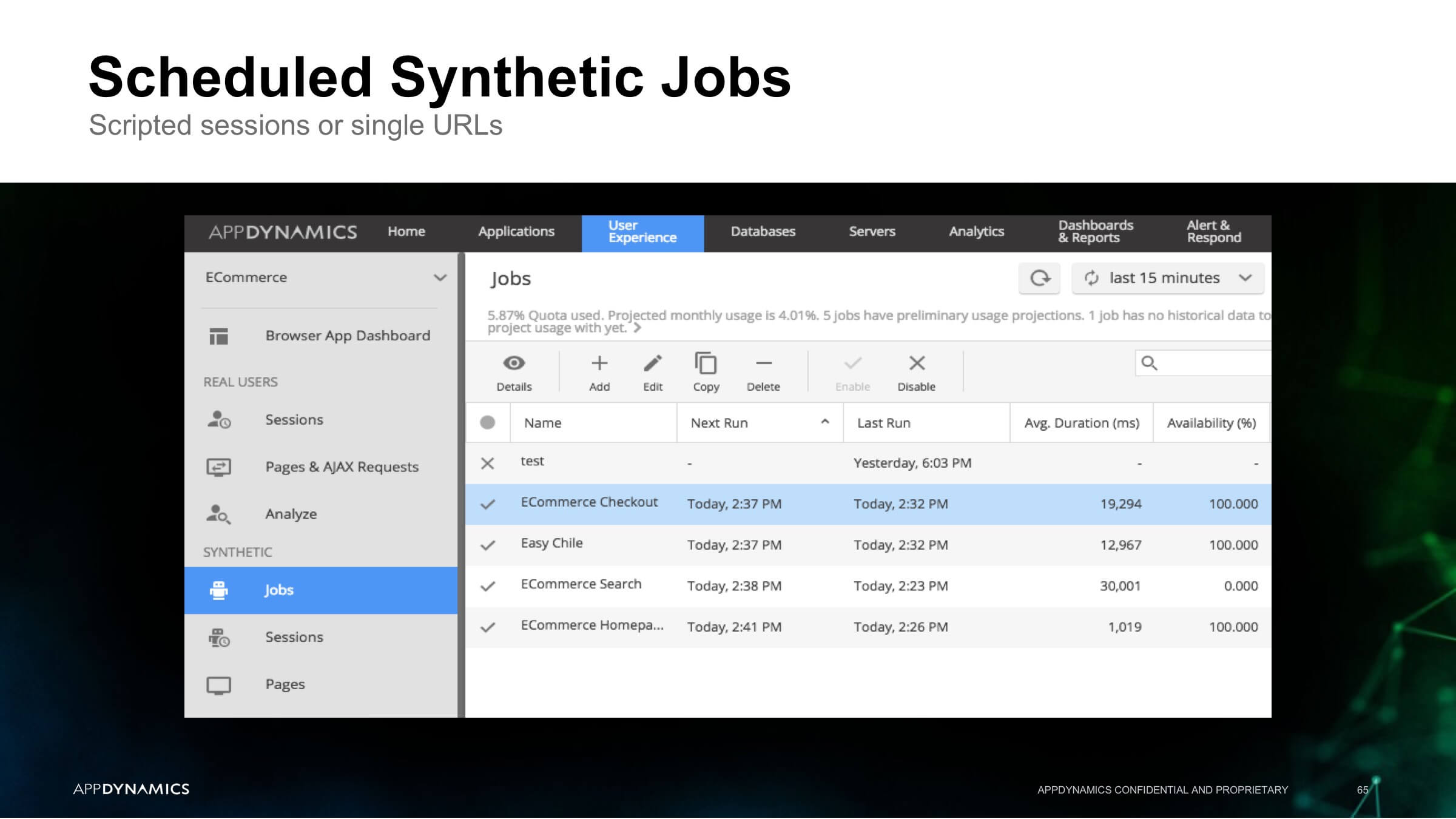This screenshot has height=819, width=1456.
Task: Click the Enable checkmark icon
Action: click(852, 363)
